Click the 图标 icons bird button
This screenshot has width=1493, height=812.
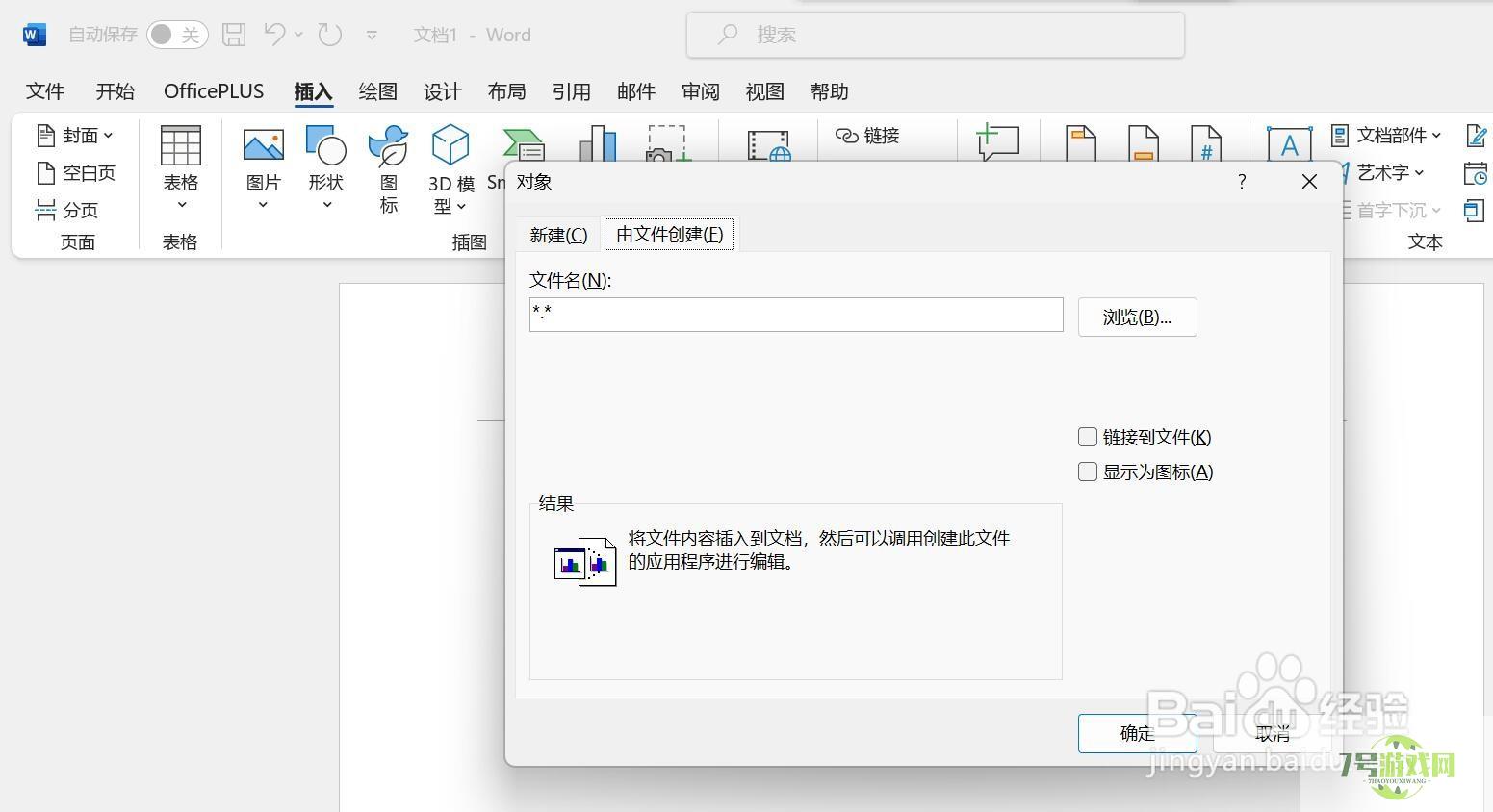[x=388, y=146]
